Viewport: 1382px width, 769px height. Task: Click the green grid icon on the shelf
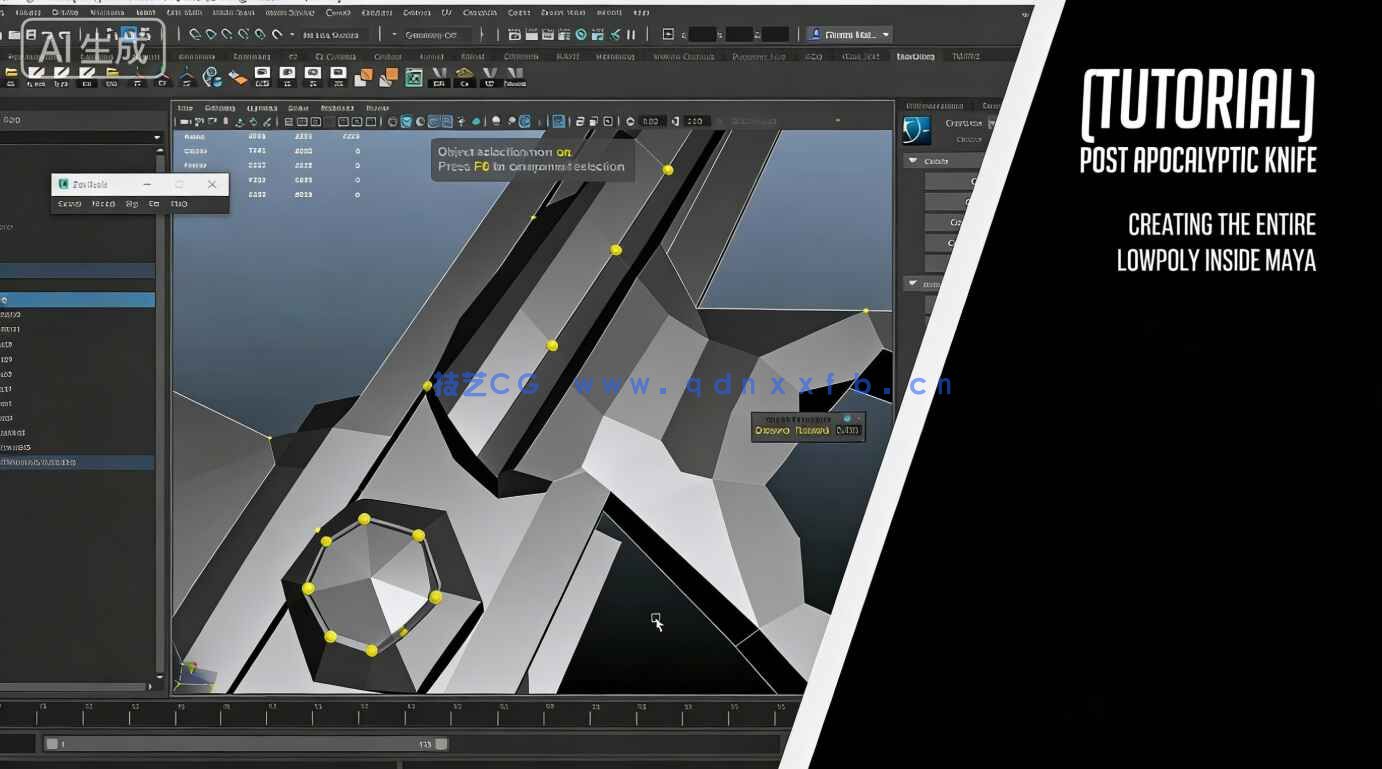(412, 78)
